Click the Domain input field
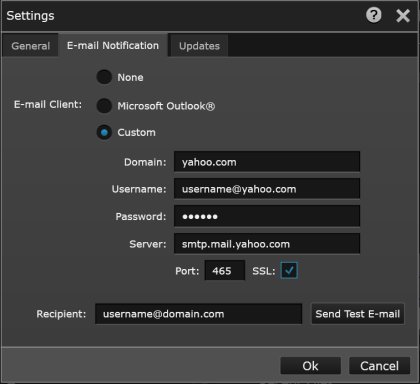 [x=267, y=162]
